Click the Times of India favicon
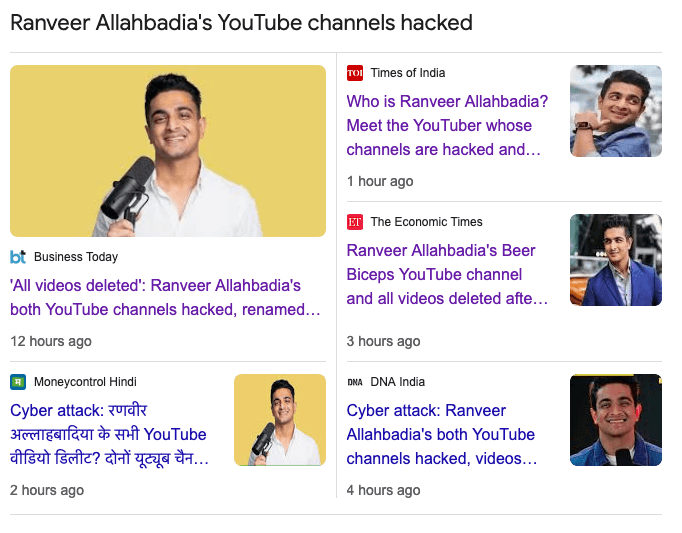 click(355, 73)
